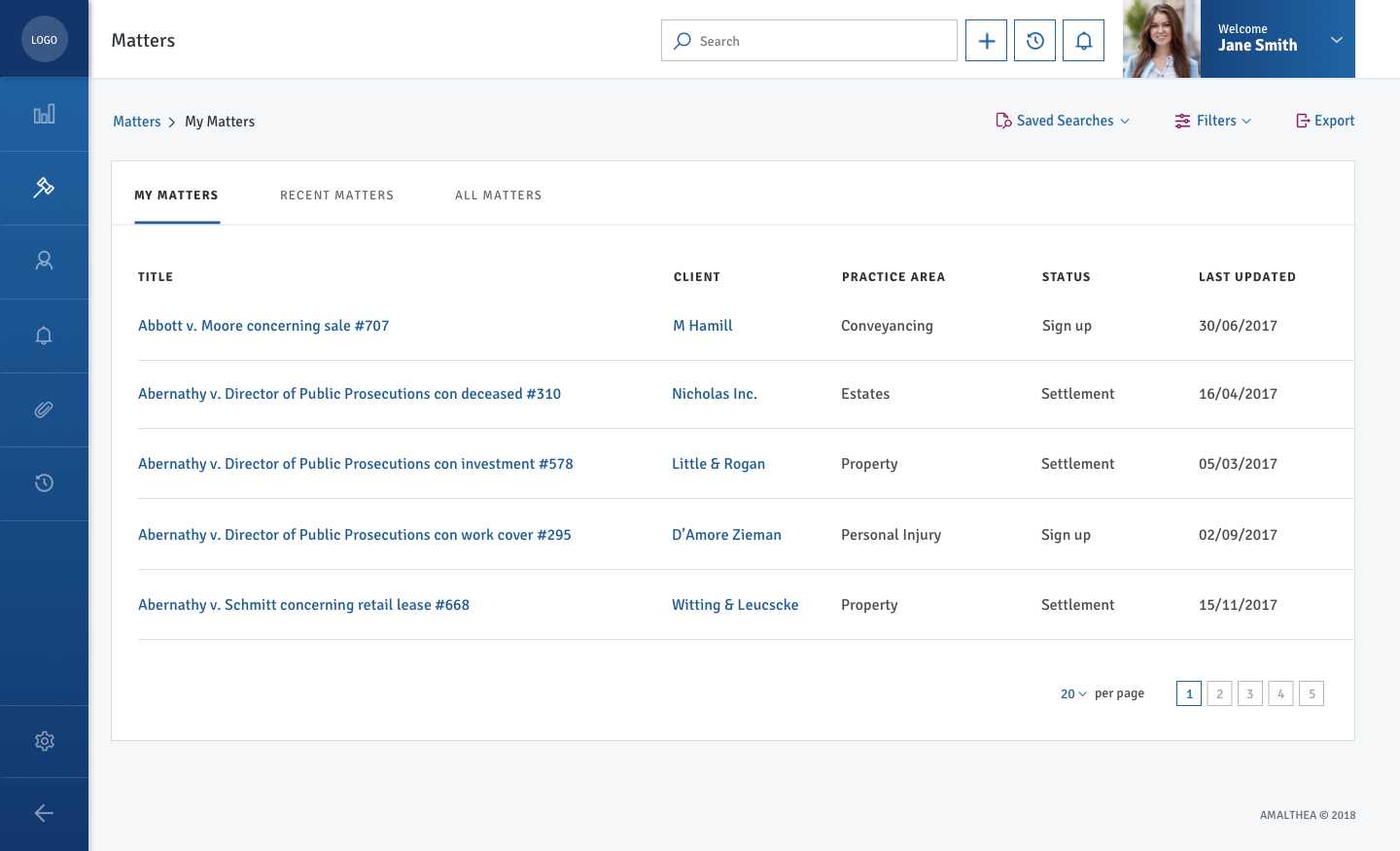The height and width of the screenshot is (851, 1400).
Task: Collapse sidebar with the back arrow icon
Action: pos(44,813)
